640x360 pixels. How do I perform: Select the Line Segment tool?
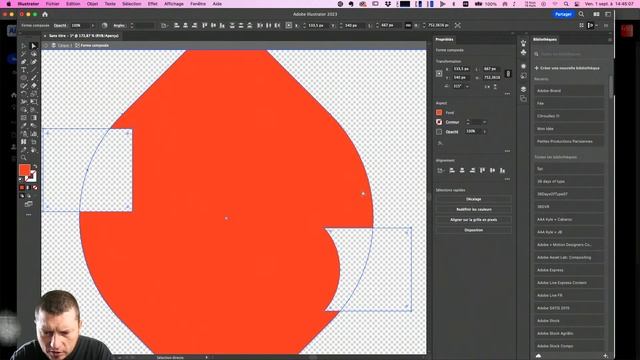pyautogui.click(x=34, y=70)
